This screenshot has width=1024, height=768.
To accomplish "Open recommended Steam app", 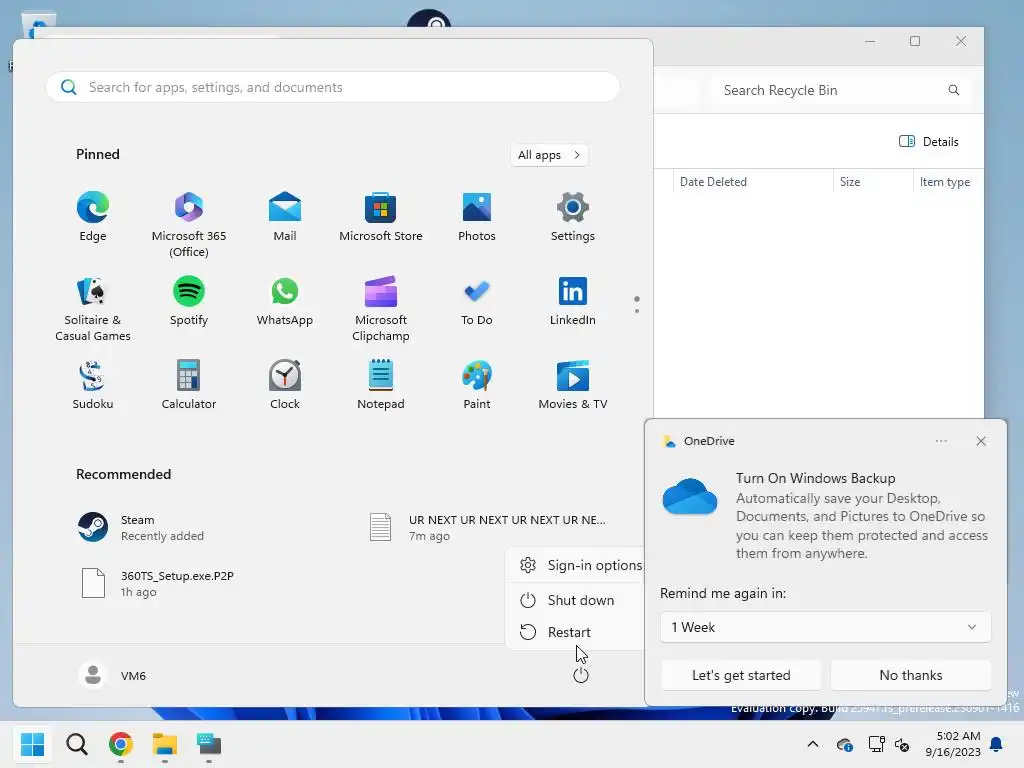I will coord(141,528).
